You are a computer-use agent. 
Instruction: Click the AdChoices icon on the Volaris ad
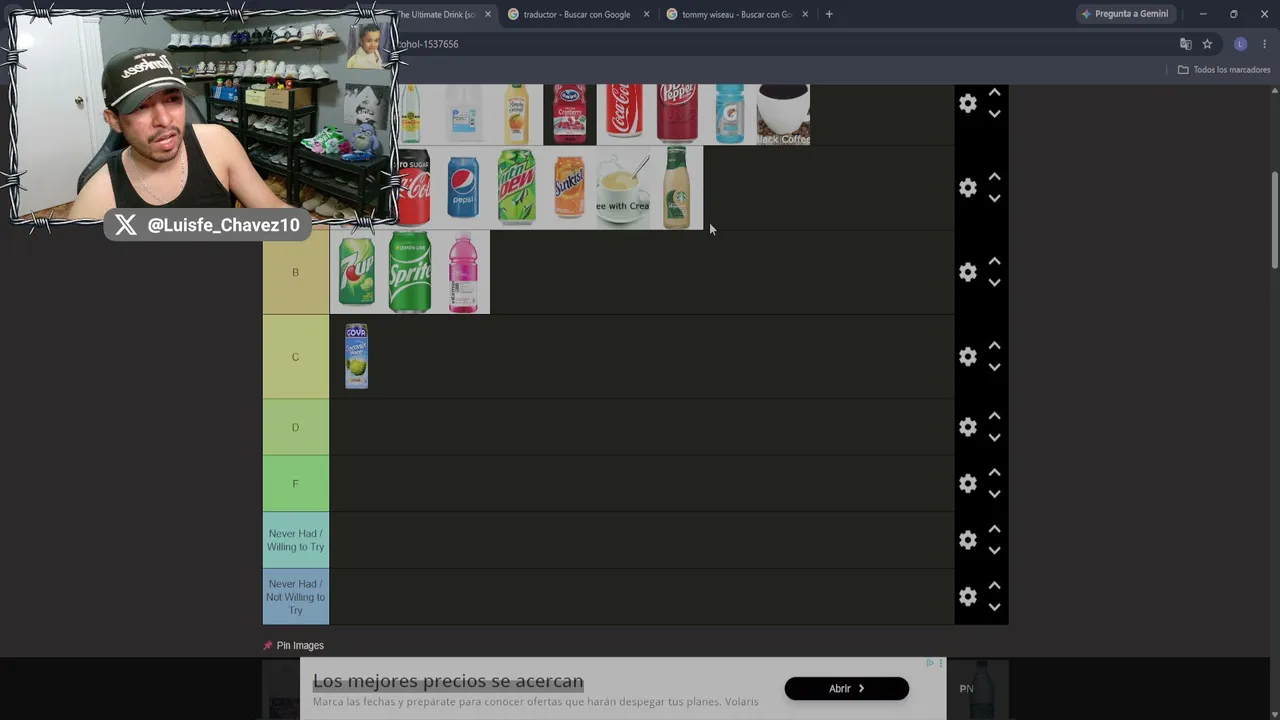coord(930,663)
